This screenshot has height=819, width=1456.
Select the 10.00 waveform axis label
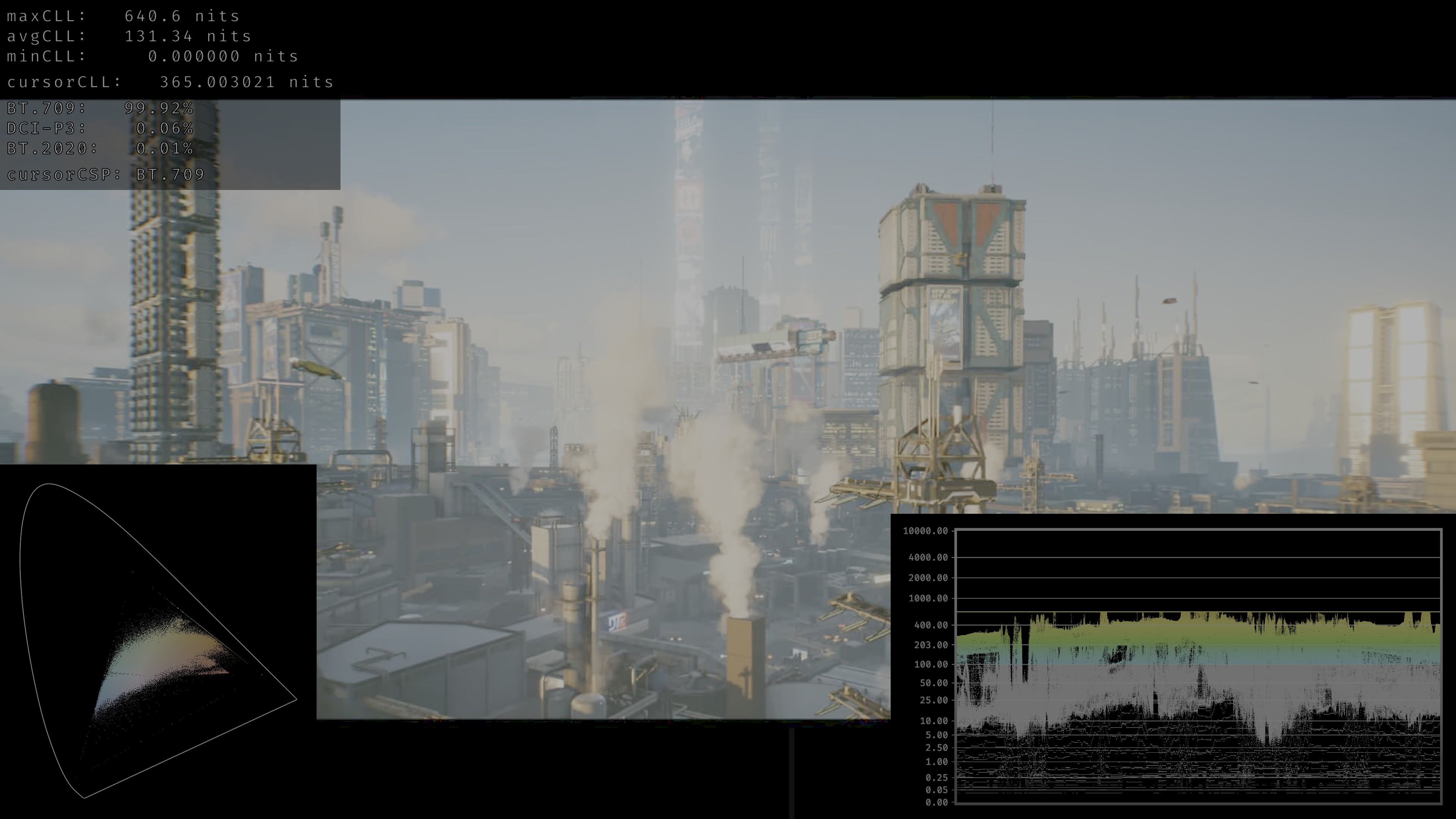(x=934, y=721)
